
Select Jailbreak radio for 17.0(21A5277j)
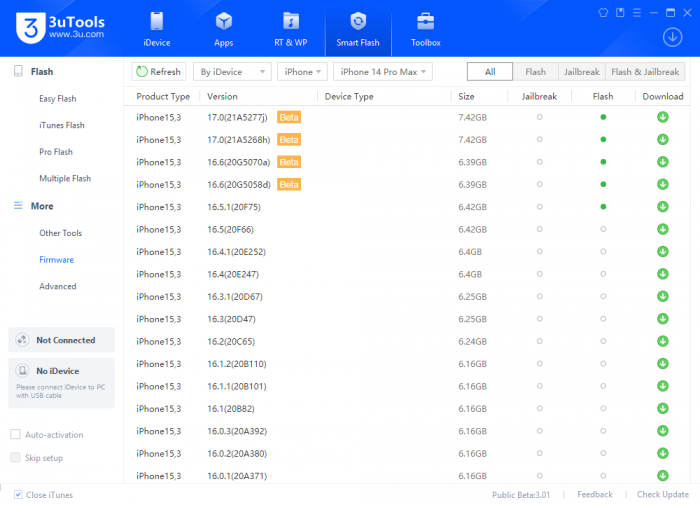(x=539, y=117)
